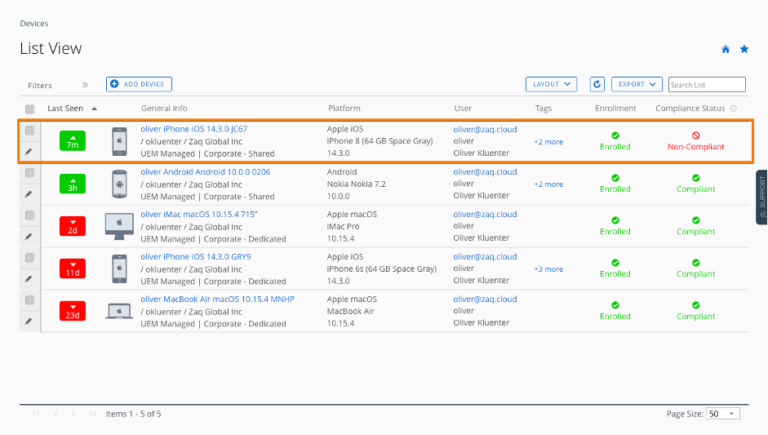The image size is (768, 435).
Task: Open the Export dropdown
Action: pos(637,84)
